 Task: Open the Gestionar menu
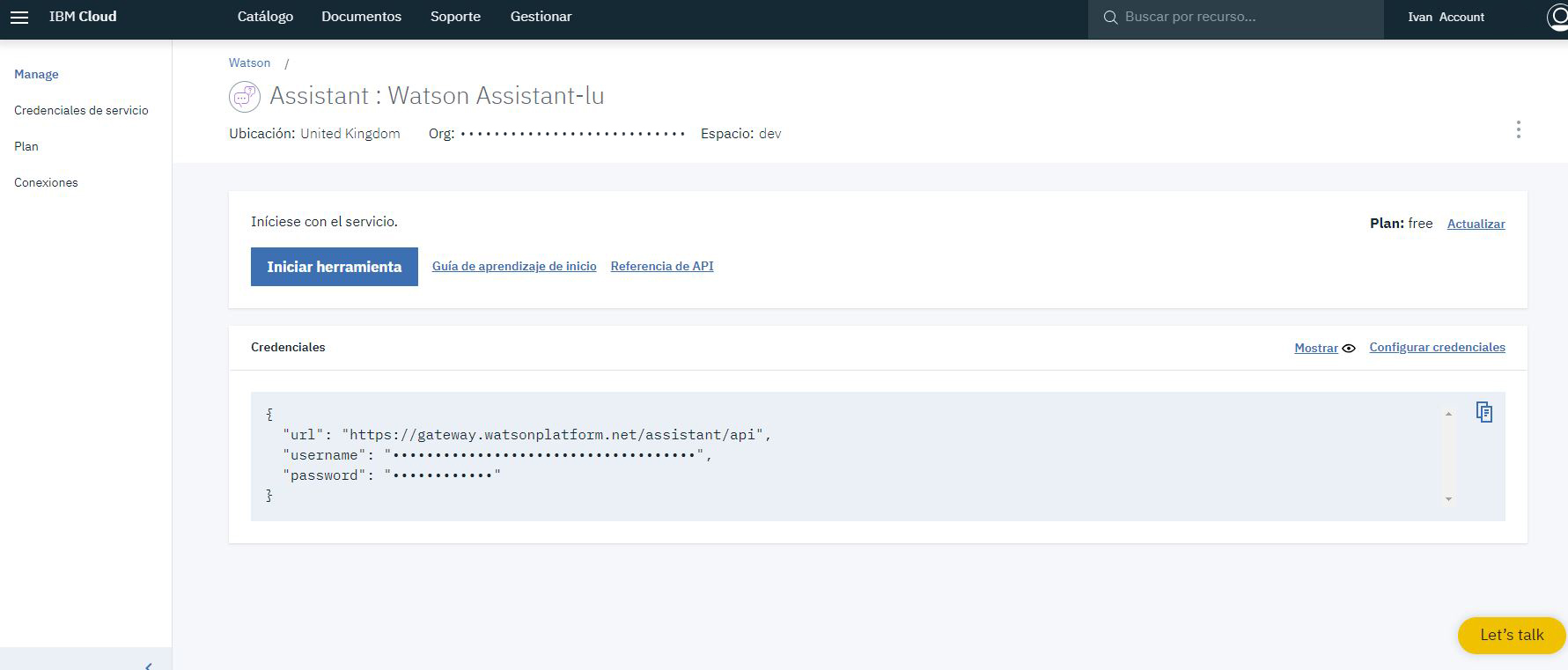tap(541, 17)
